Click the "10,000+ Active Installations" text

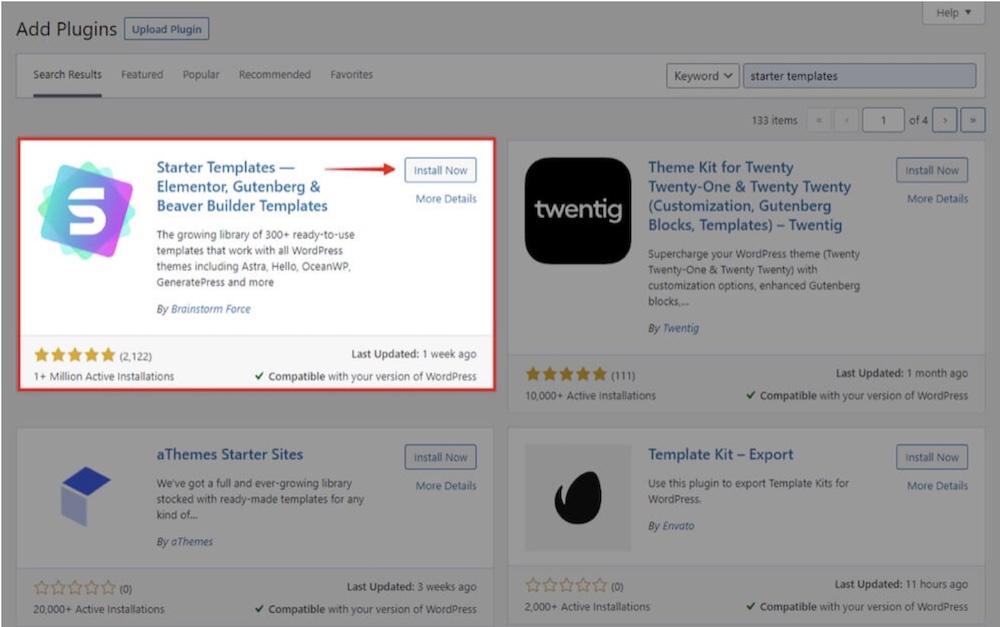(590, 395)
